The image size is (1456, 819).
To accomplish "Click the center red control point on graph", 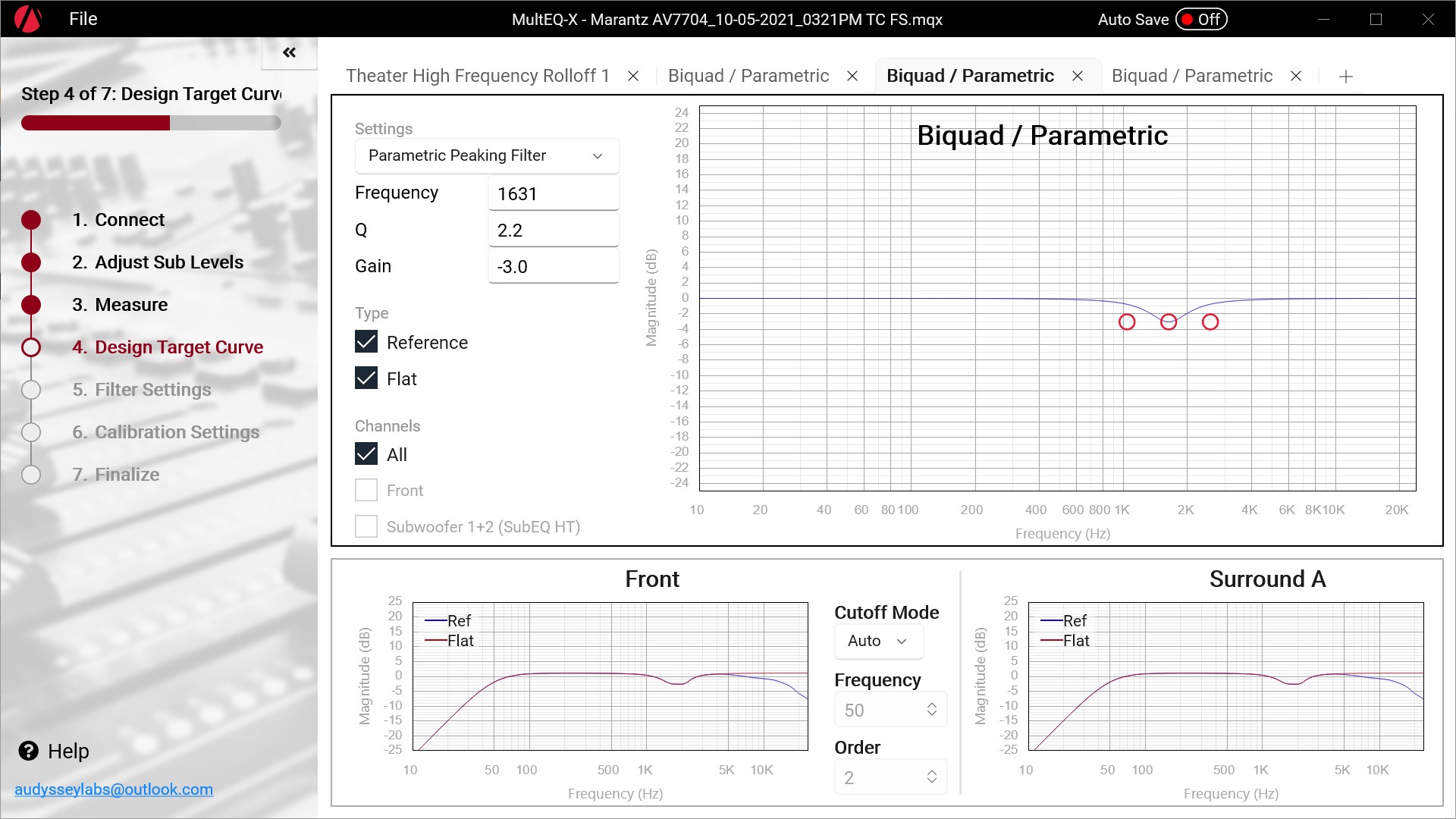I will (x=1169, y=322).
